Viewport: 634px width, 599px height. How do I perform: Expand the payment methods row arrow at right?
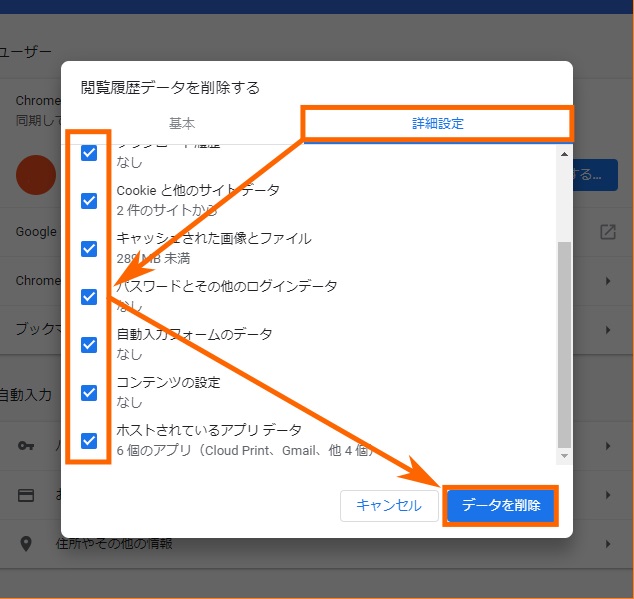[x=608, y=495]
